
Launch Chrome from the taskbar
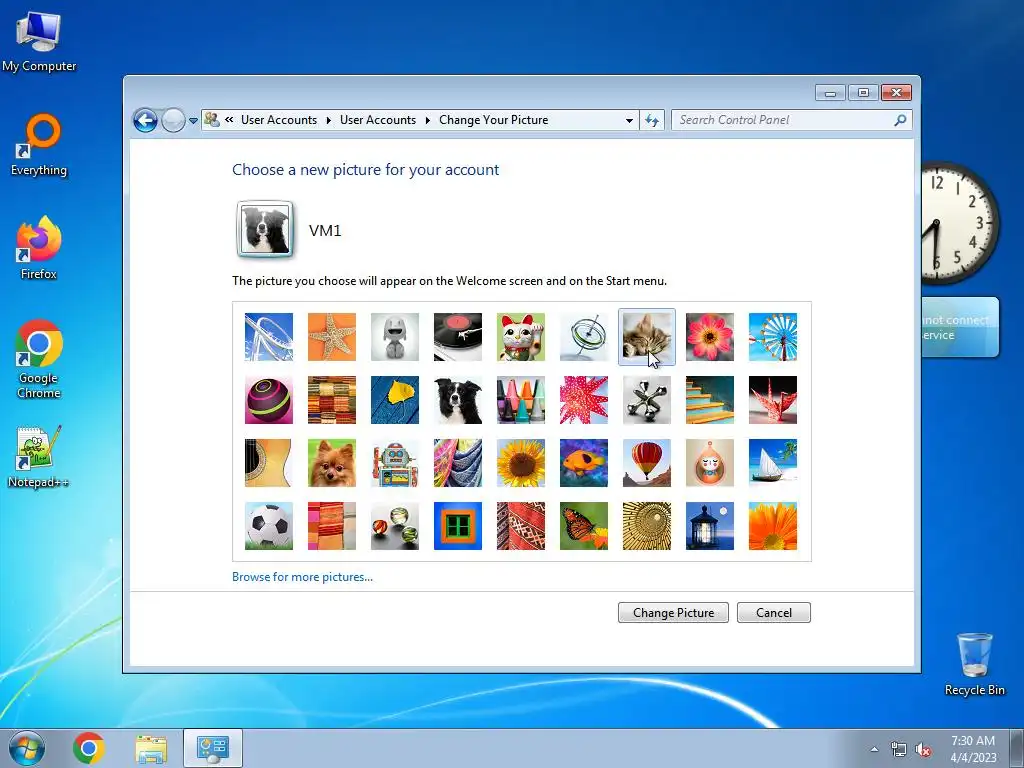(89, 748)
